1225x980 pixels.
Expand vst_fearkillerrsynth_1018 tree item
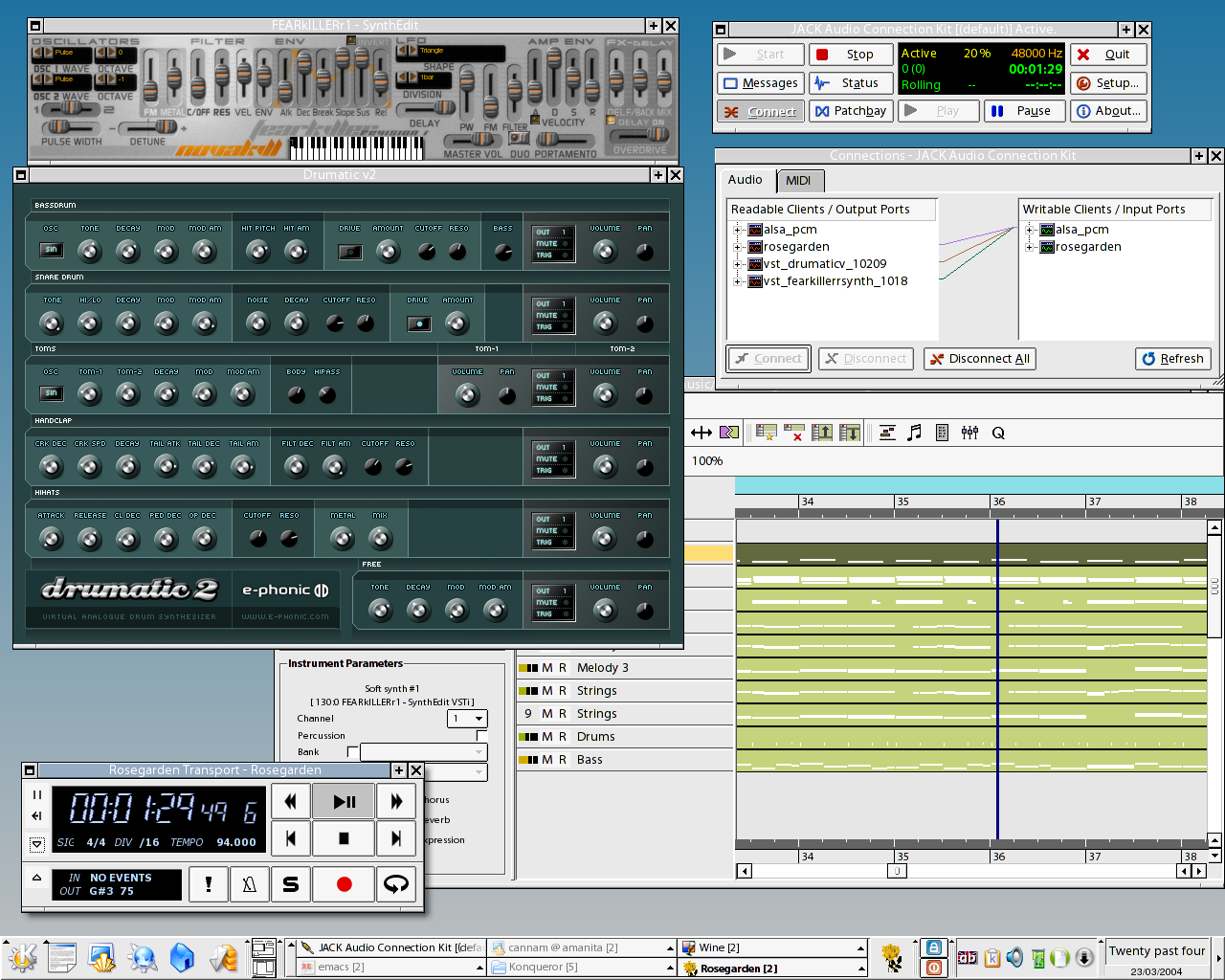(x=738, y=281)
